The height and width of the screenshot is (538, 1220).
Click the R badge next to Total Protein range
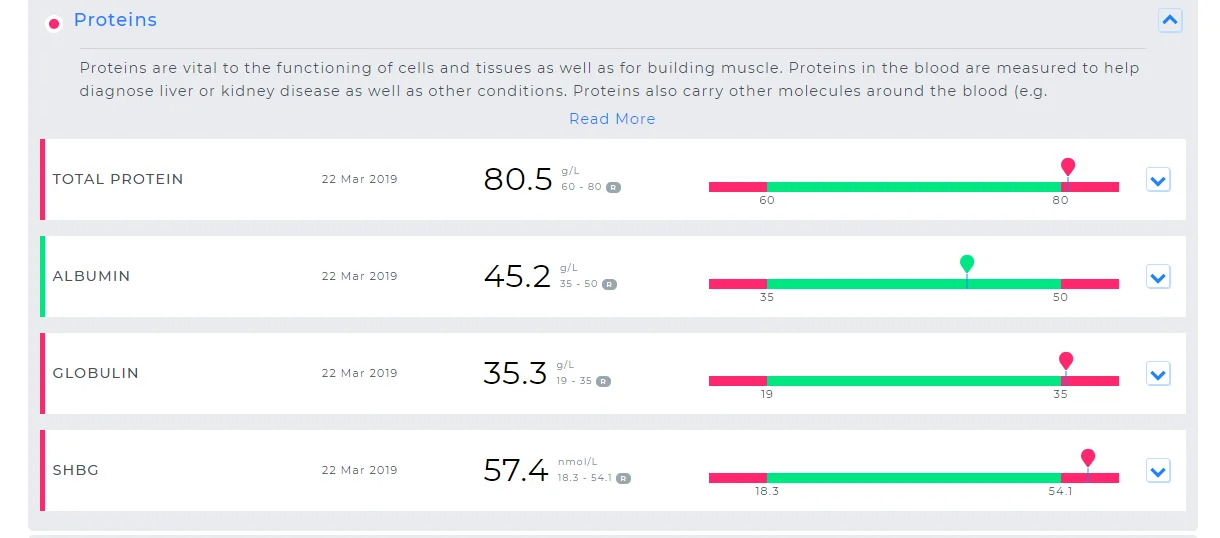tap(614, 187)
